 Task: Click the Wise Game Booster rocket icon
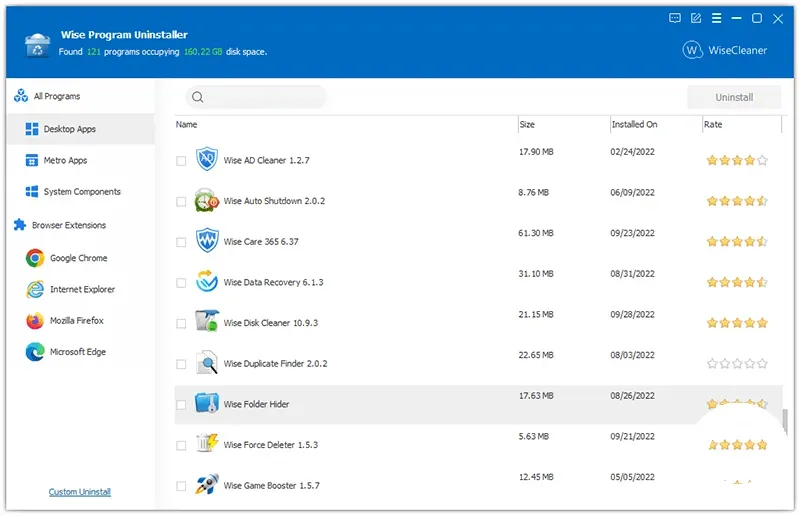pyautogui.click(x=207, y=484)
